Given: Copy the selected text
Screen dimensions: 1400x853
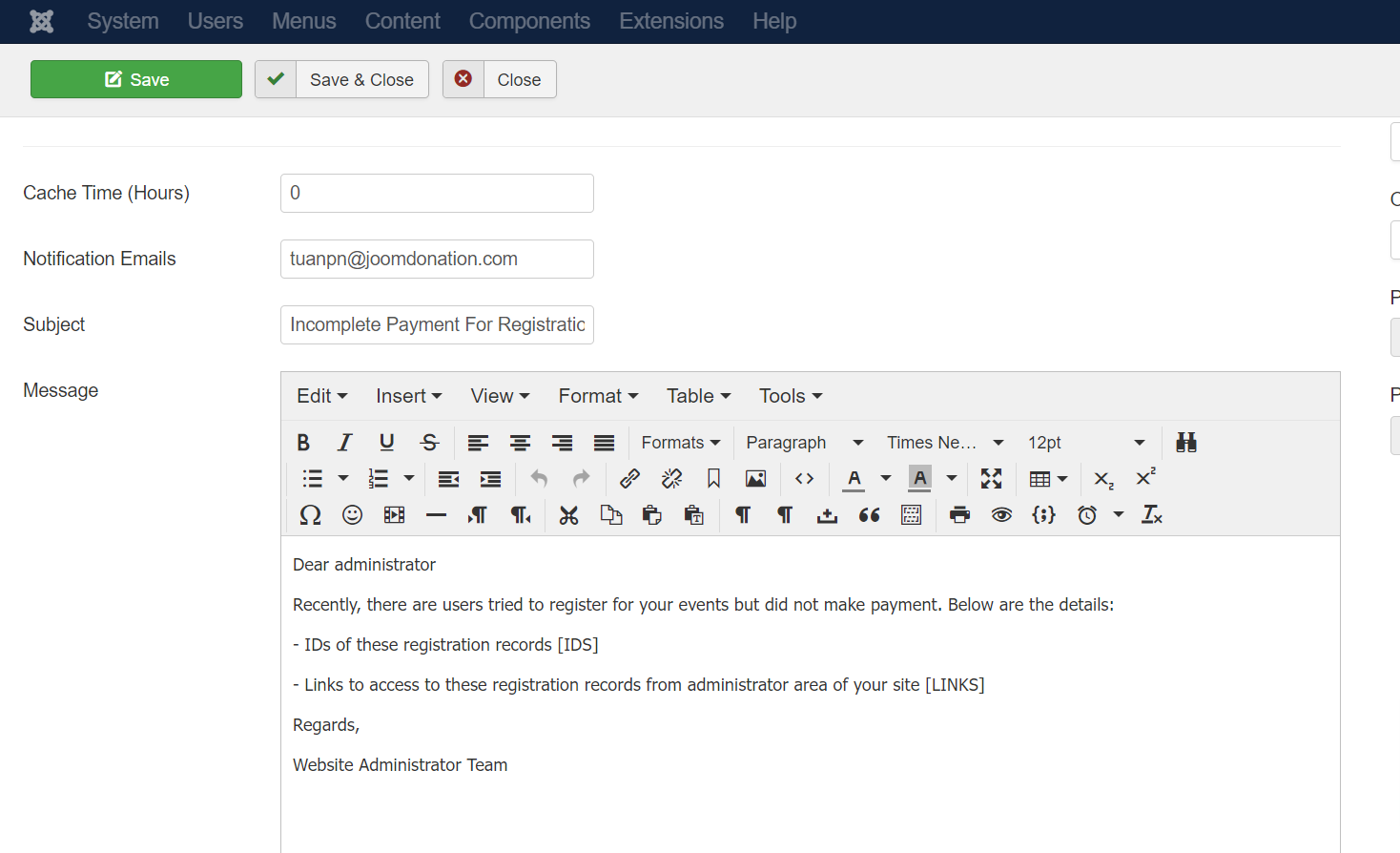Looking at the screenshot, I should click(x=610, y=515).
